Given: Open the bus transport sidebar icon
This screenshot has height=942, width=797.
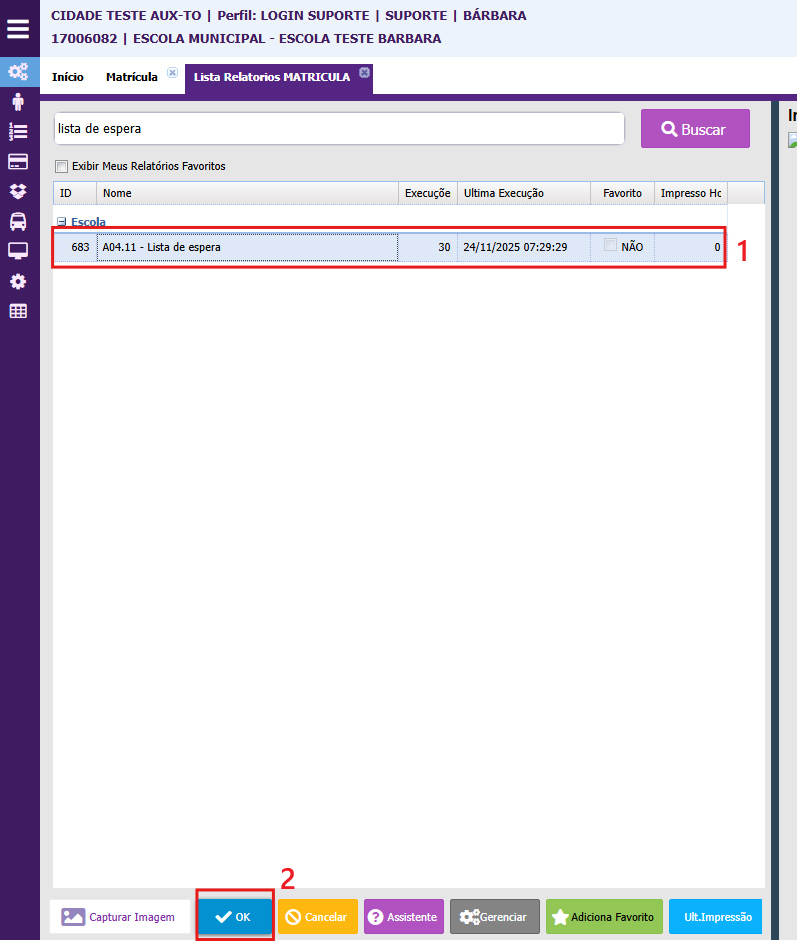Looking at the screenshot, I should click(x=18, y=221).
